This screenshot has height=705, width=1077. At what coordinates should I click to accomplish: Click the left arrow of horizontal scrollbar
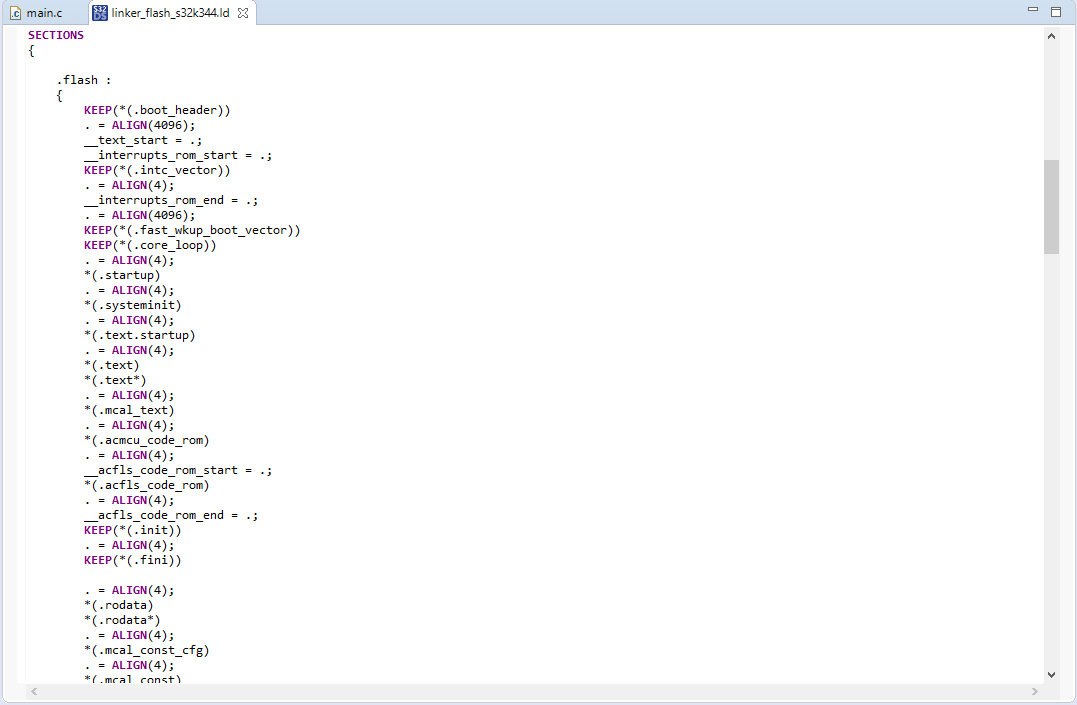tap(34, 691)
